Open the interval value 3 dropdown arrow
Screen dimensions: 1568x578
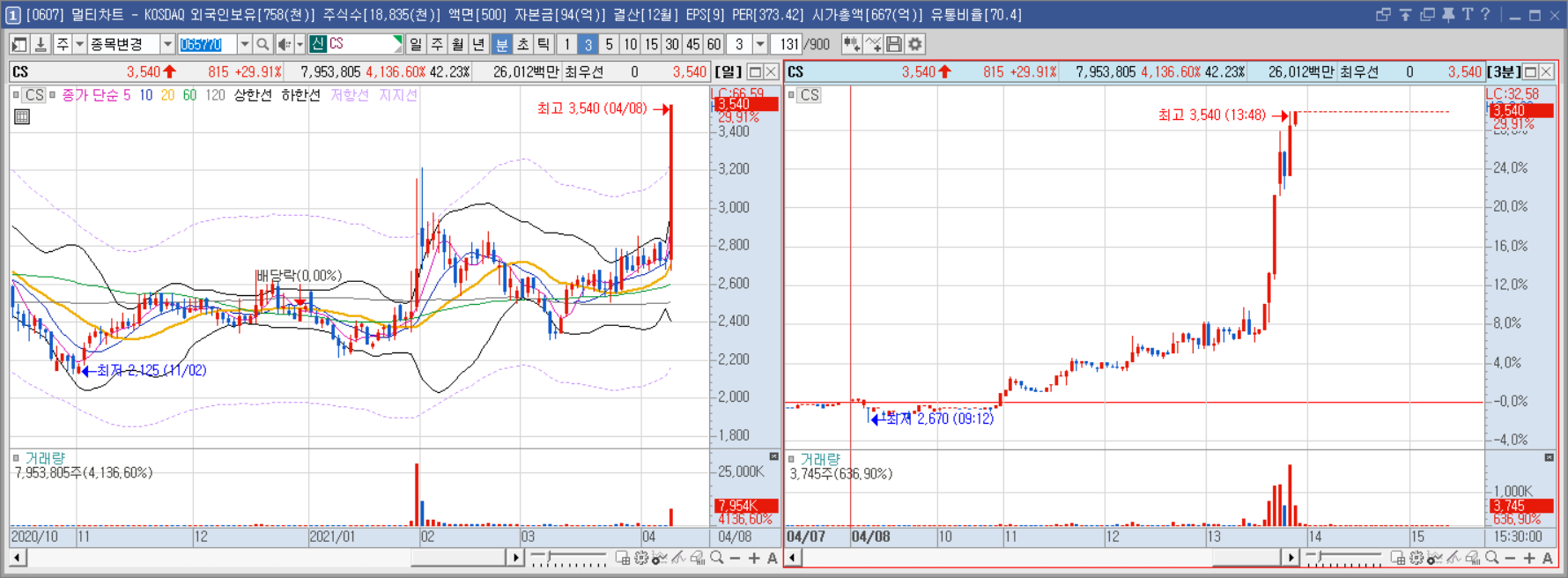click(x=759, y=44)
